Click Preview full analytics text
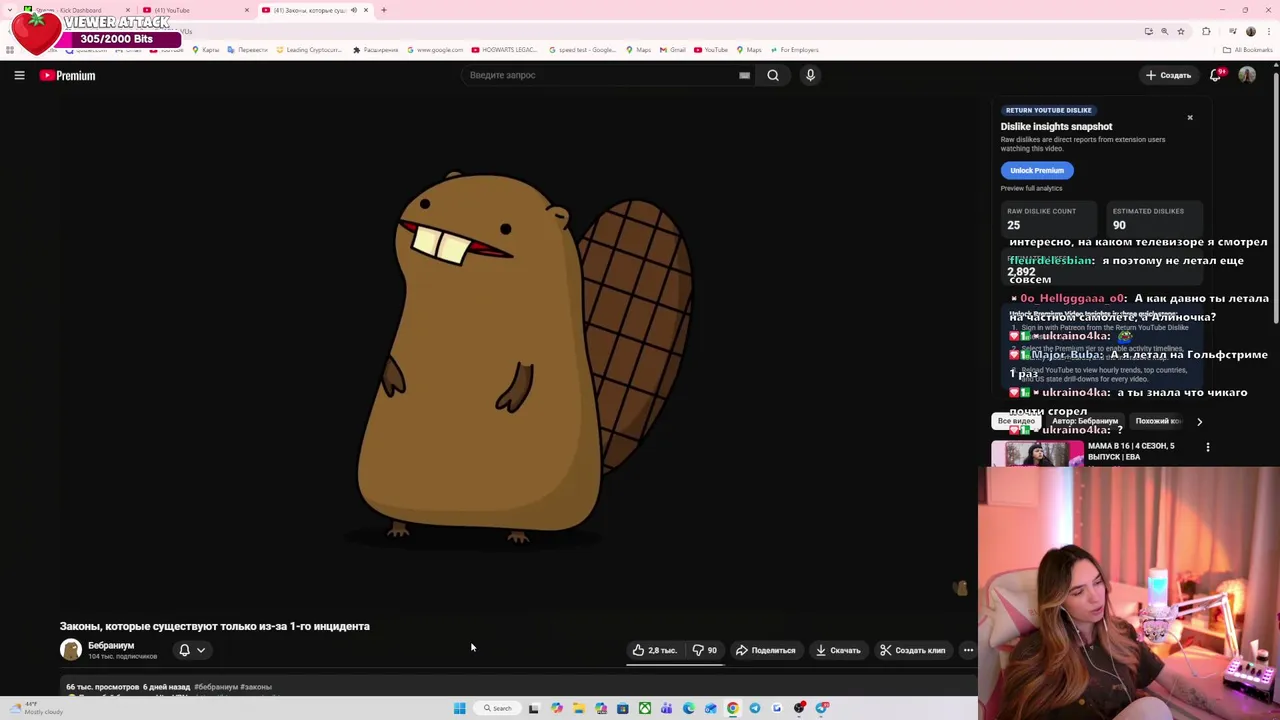Screen dimensions: 1280x720 [x=1031, y=188]
